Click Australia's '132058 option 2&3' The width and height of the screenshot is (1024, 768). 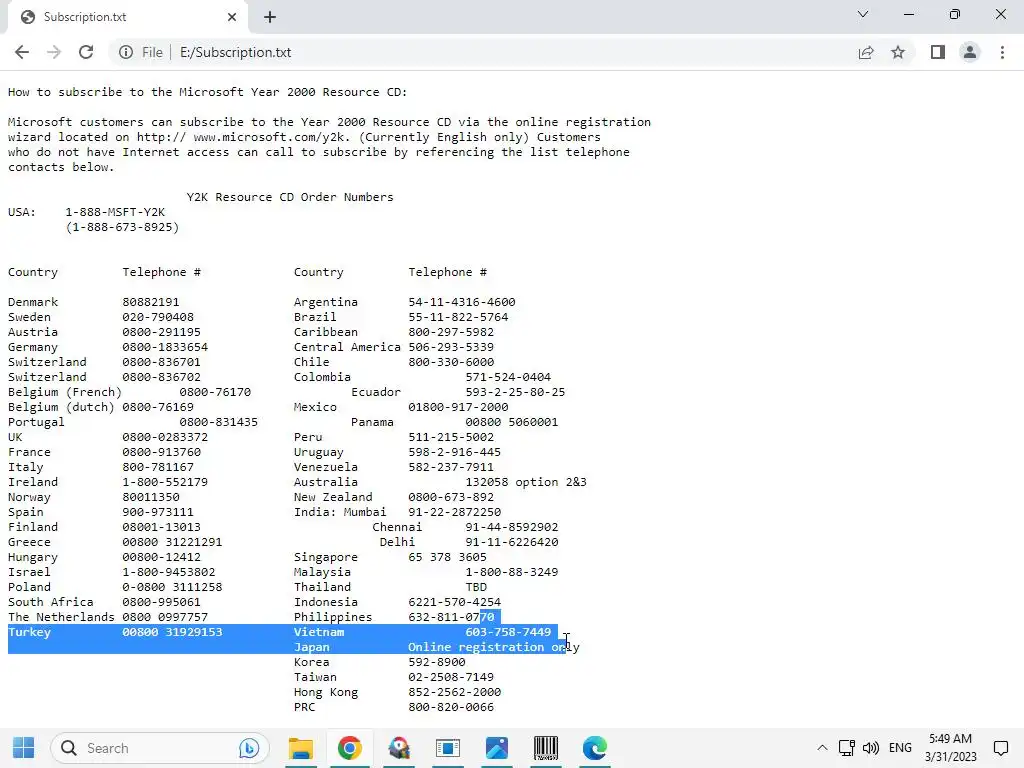pyautogui.click(x=526, y=482)
